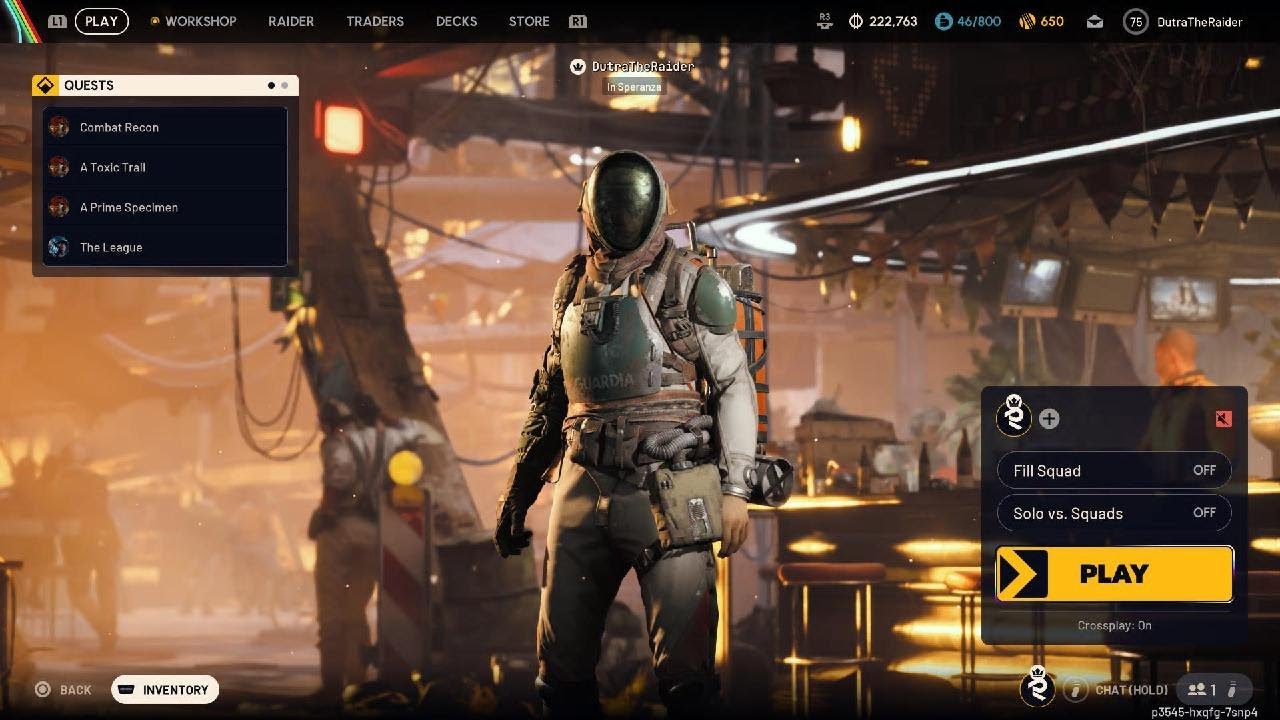
Task: Click the 46/800 Cred counter
Action: click(979, 21)
